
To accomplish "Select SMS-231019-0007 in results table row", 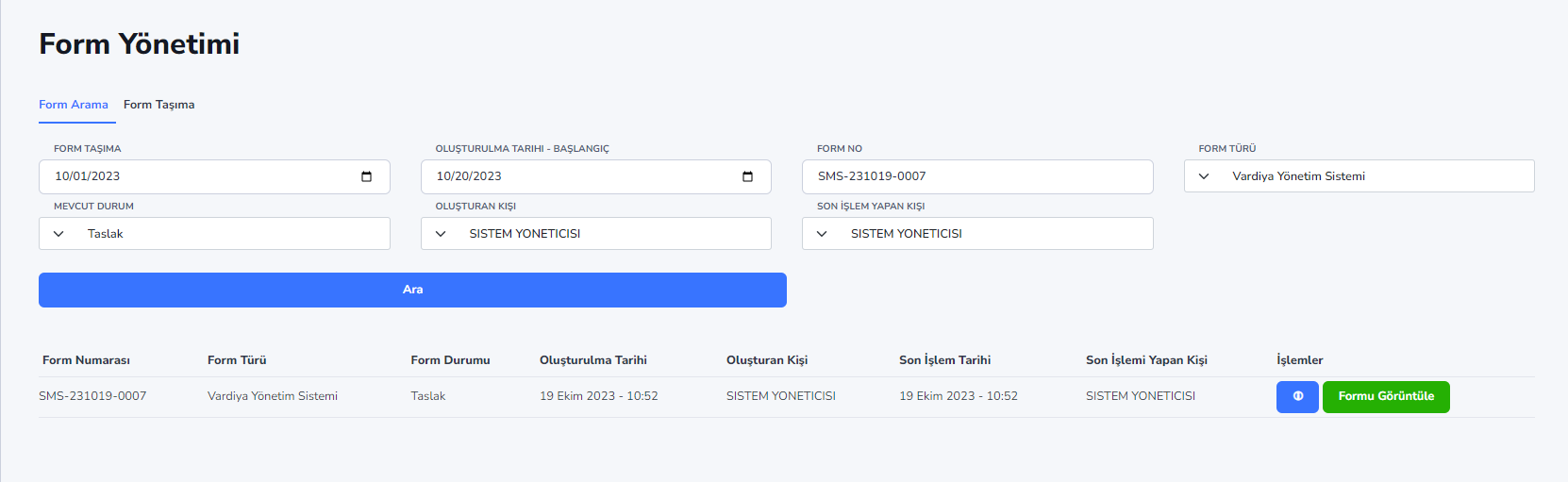I will coord(92,396).
